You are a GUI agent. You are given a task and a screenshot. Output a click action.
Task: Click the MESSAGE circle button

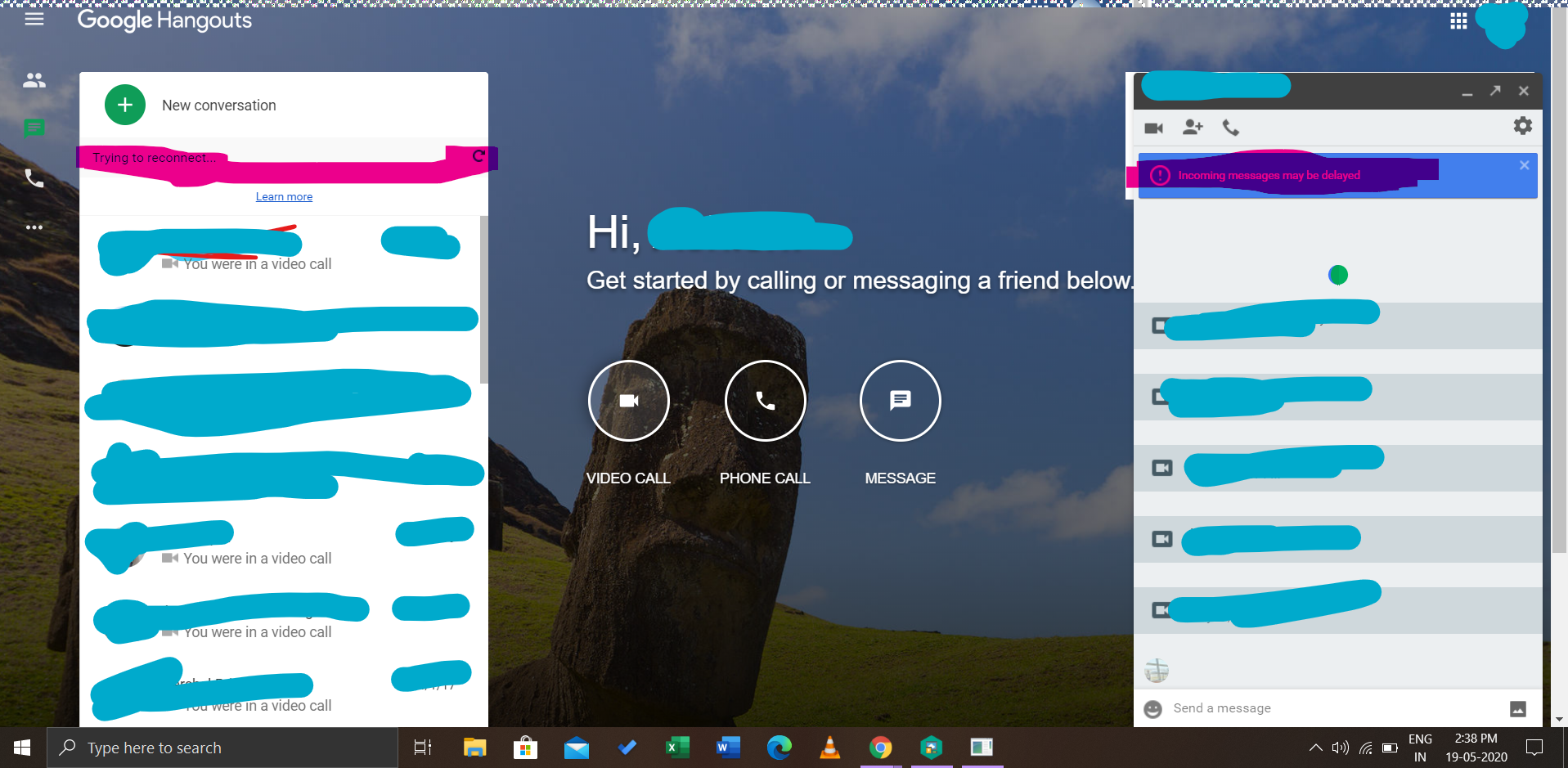coord(901,401)
